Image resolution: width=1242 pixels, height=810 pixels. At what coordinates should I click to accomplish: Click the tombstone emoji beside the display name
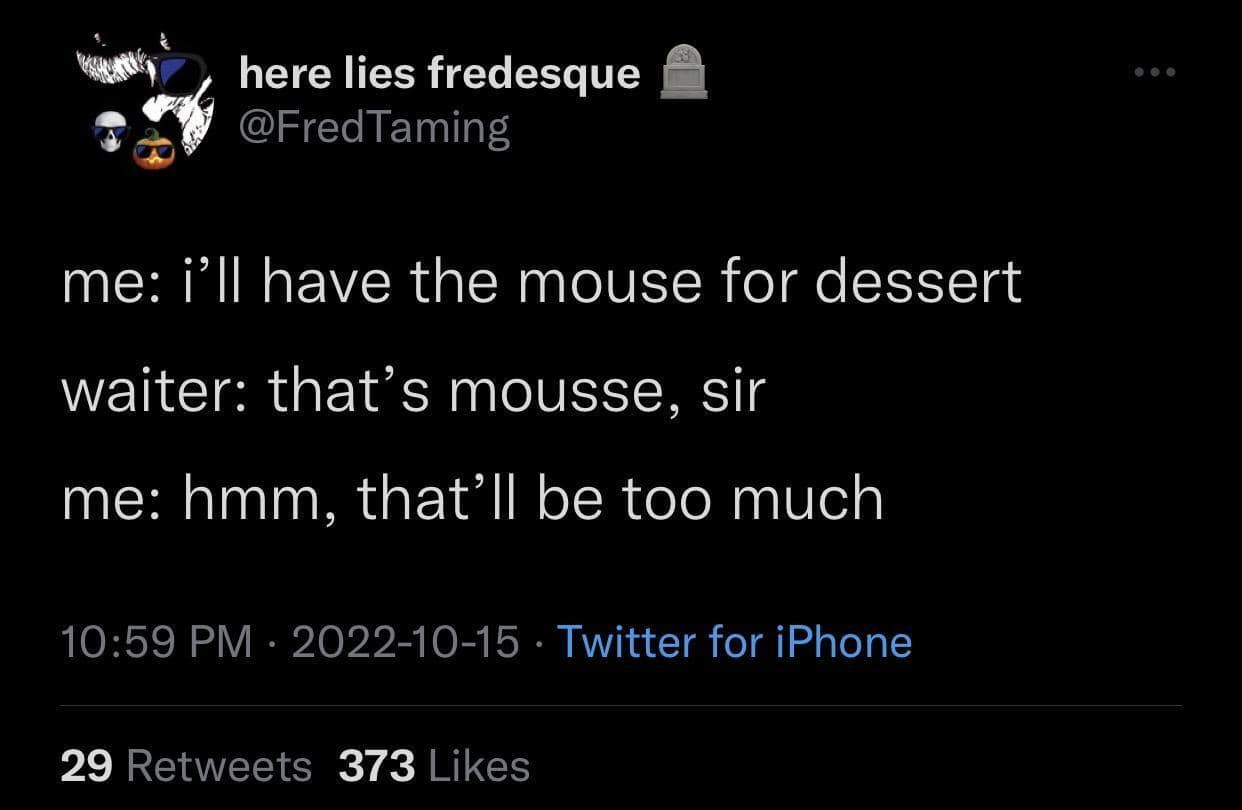point(683,72)
